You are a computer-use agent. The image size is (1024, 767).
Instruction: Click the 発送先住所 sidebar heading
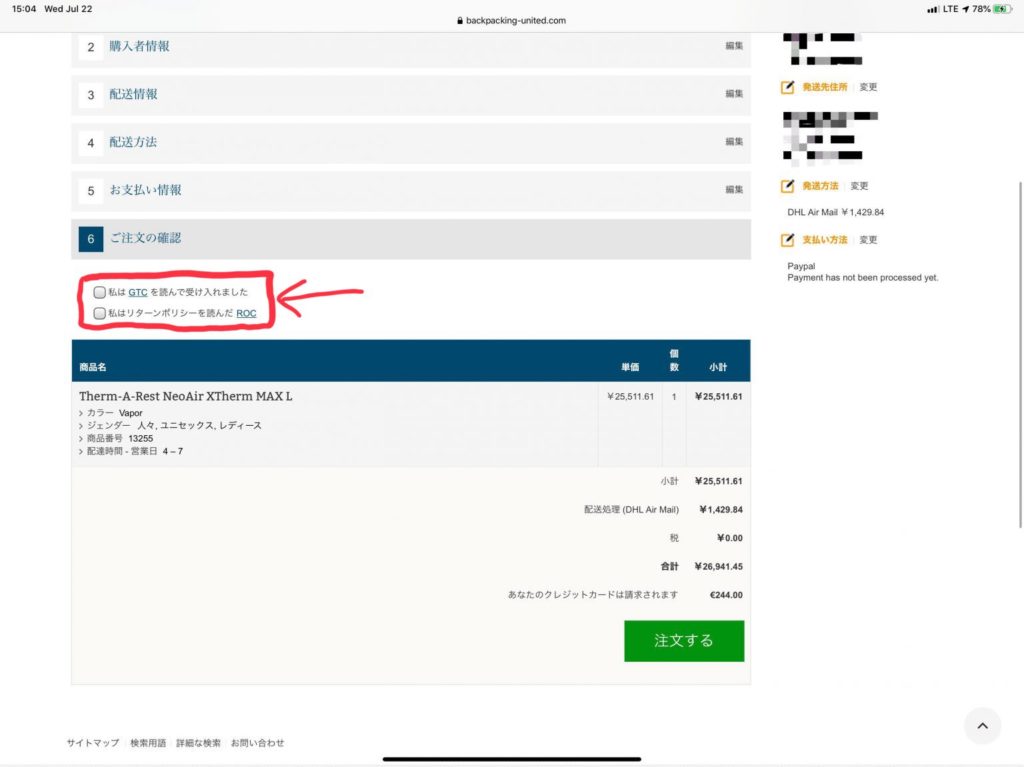pyautogui.click(x=824, y=87)
